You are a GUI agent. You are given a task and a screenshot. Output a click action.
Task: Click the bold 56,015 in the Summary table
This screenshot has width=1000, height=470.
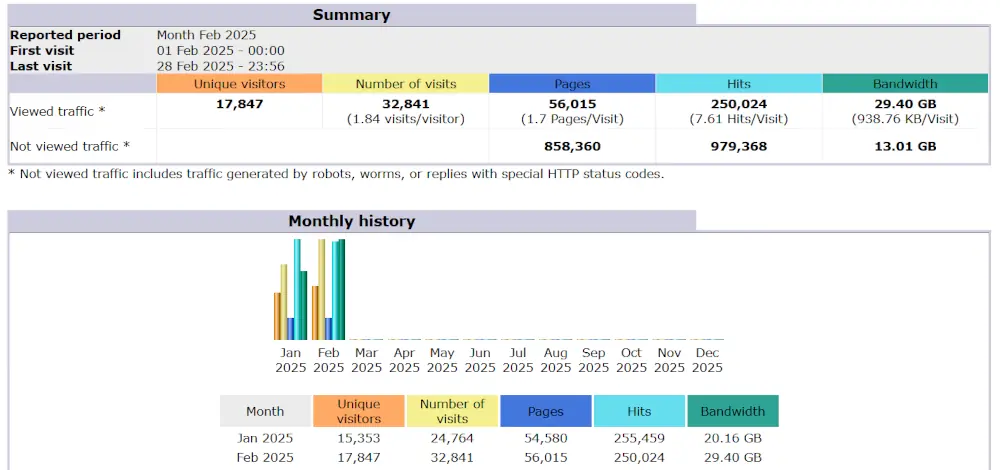coord(572,103)
